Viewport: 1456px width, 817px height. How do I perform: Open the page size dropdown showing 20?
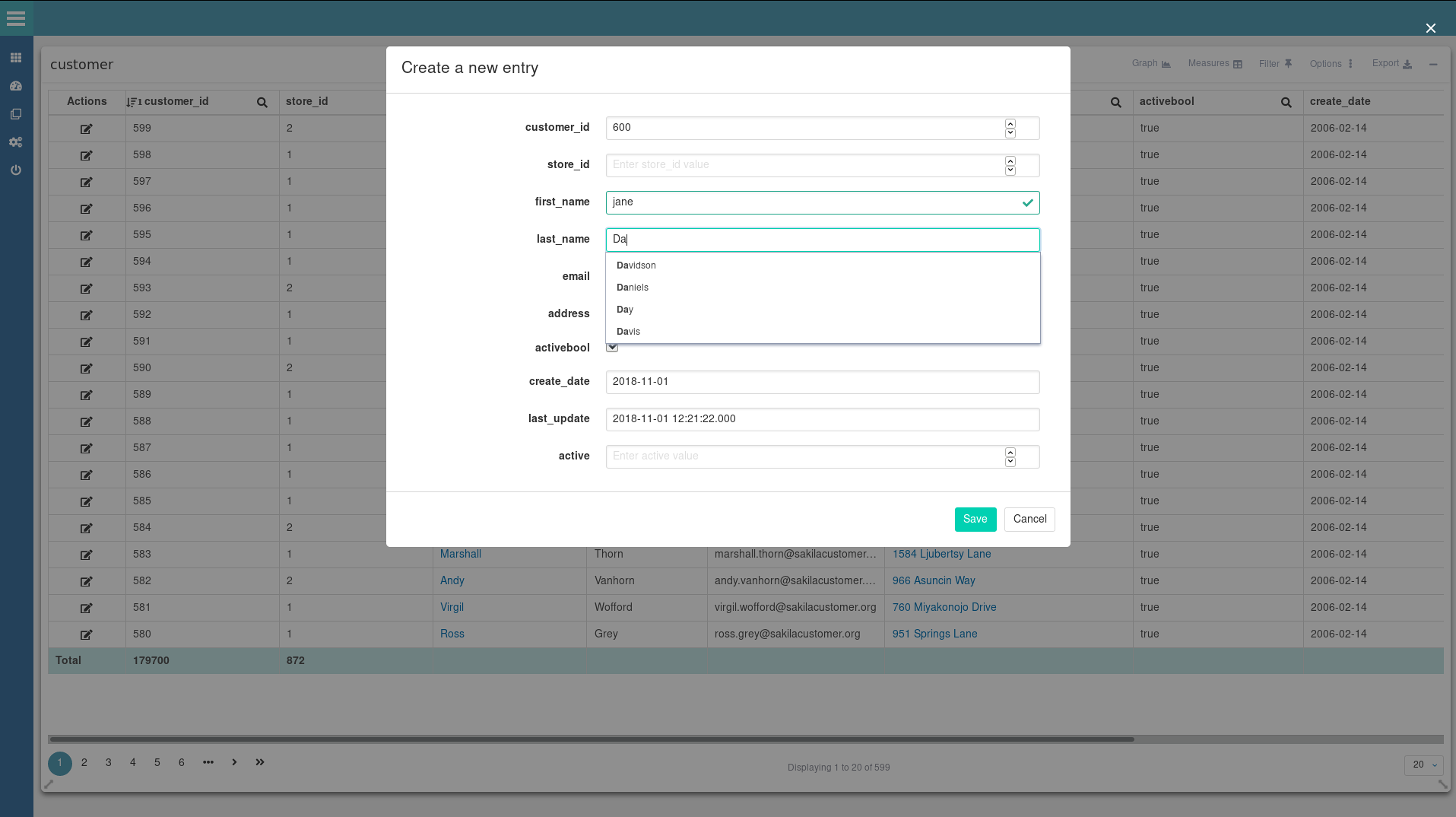point(1422,765)
